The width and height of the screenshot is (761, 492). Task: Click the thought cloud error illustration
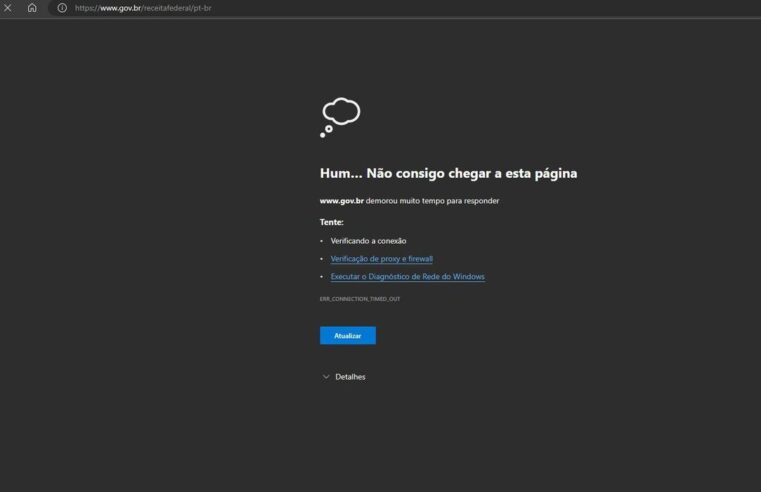(x=340, y=117)
